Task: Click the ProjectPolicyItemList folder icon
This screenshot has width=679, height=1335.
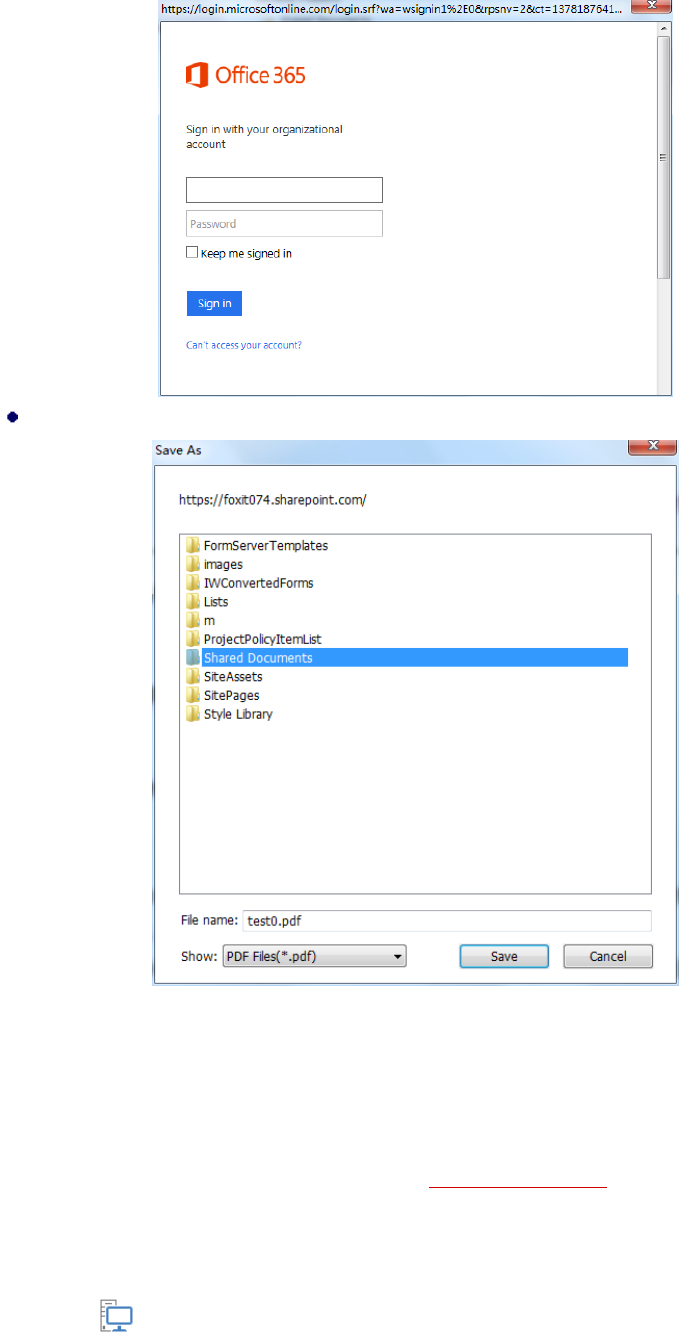Action: 193,639
